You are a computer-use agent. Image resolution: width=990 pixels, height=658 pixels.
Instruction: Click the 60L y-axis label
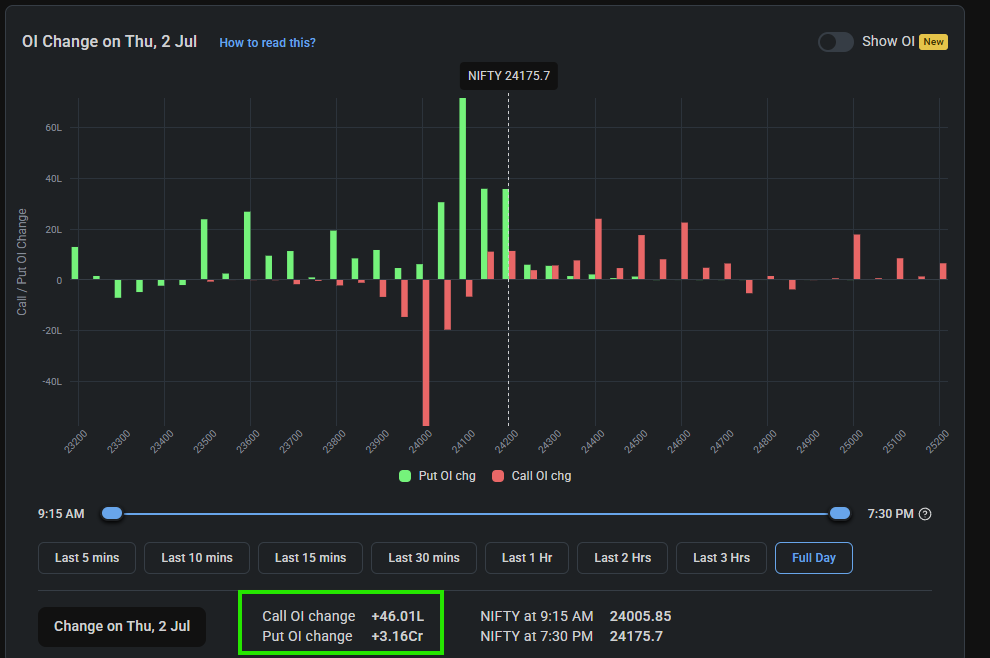pyautogui.click(x=54, y=128)
